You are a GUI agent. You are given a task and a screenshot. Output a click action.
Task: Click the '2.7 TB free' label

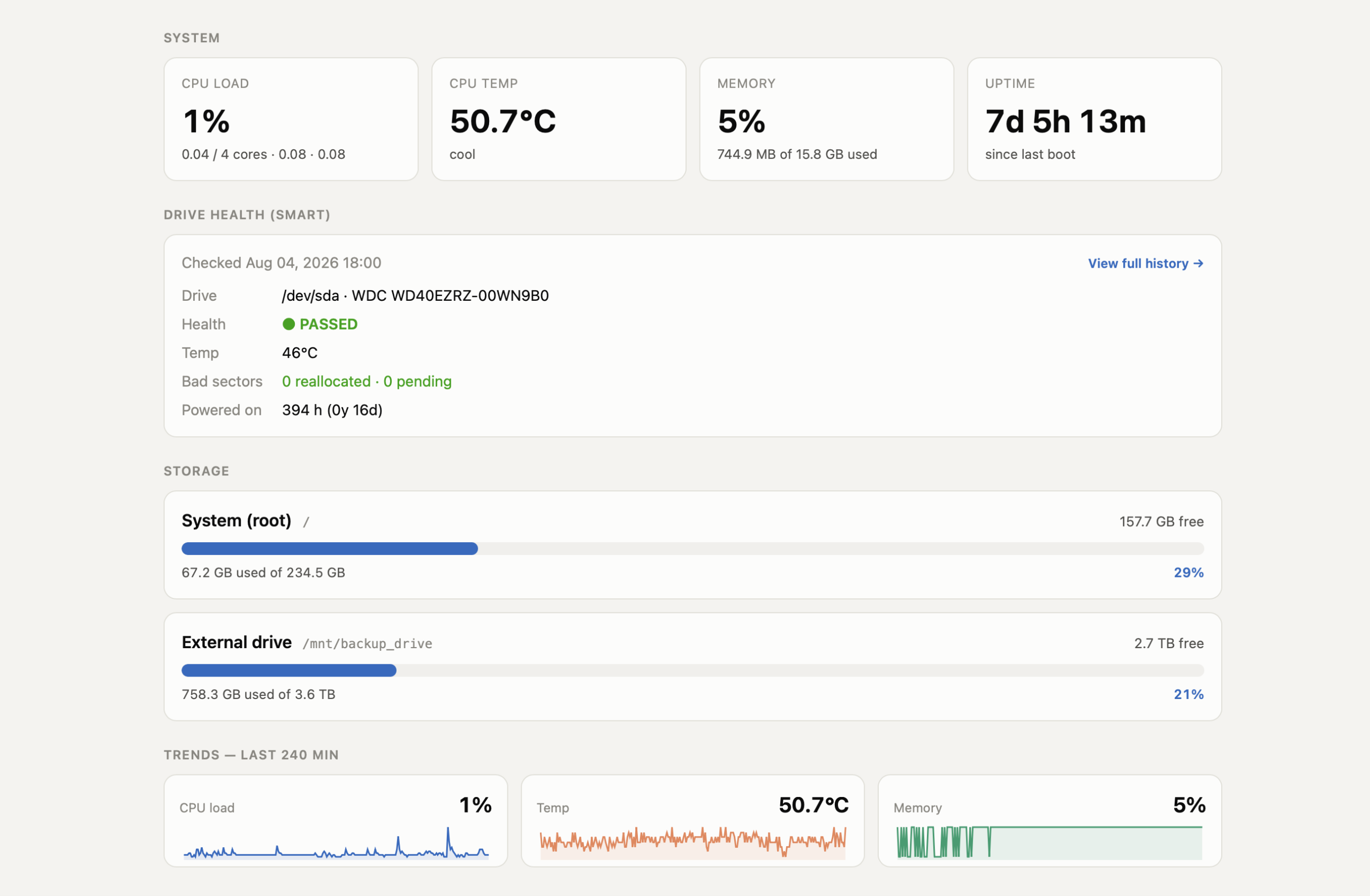click(x=1169, y=643)
